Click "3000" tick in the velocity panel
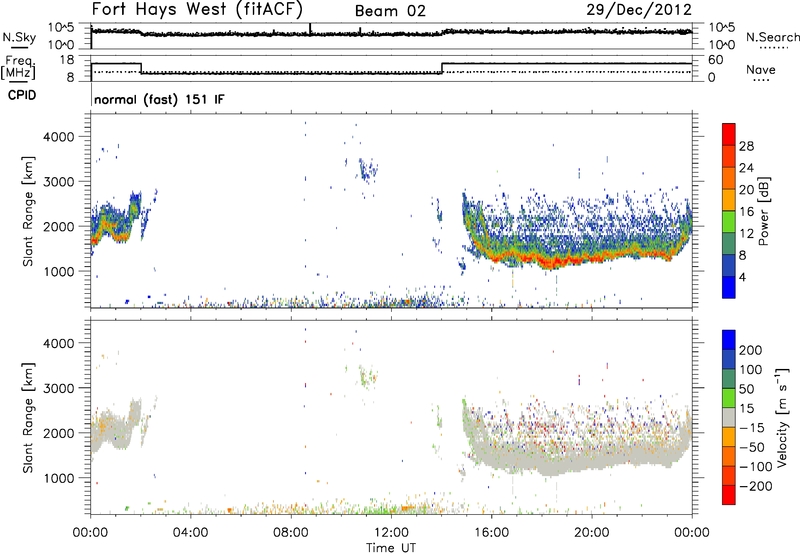 point(59,388)
